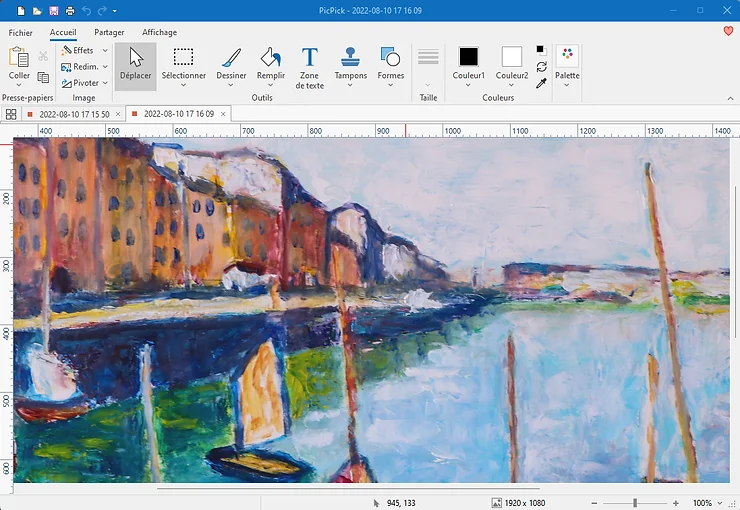Click the Coller paste icon
This screenshot has height=510, width=740.
point(19,58)
